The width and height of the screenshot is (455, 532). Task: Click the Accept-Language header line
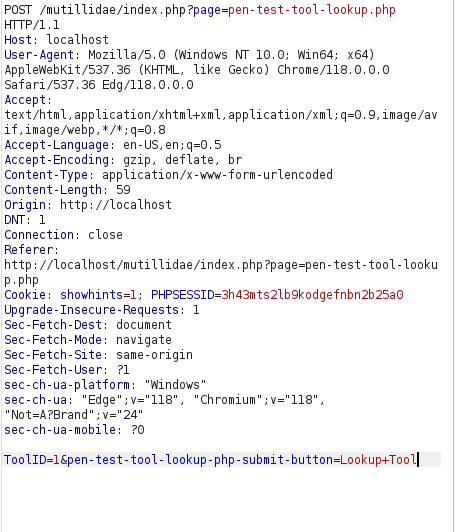(x=113, y=145)
